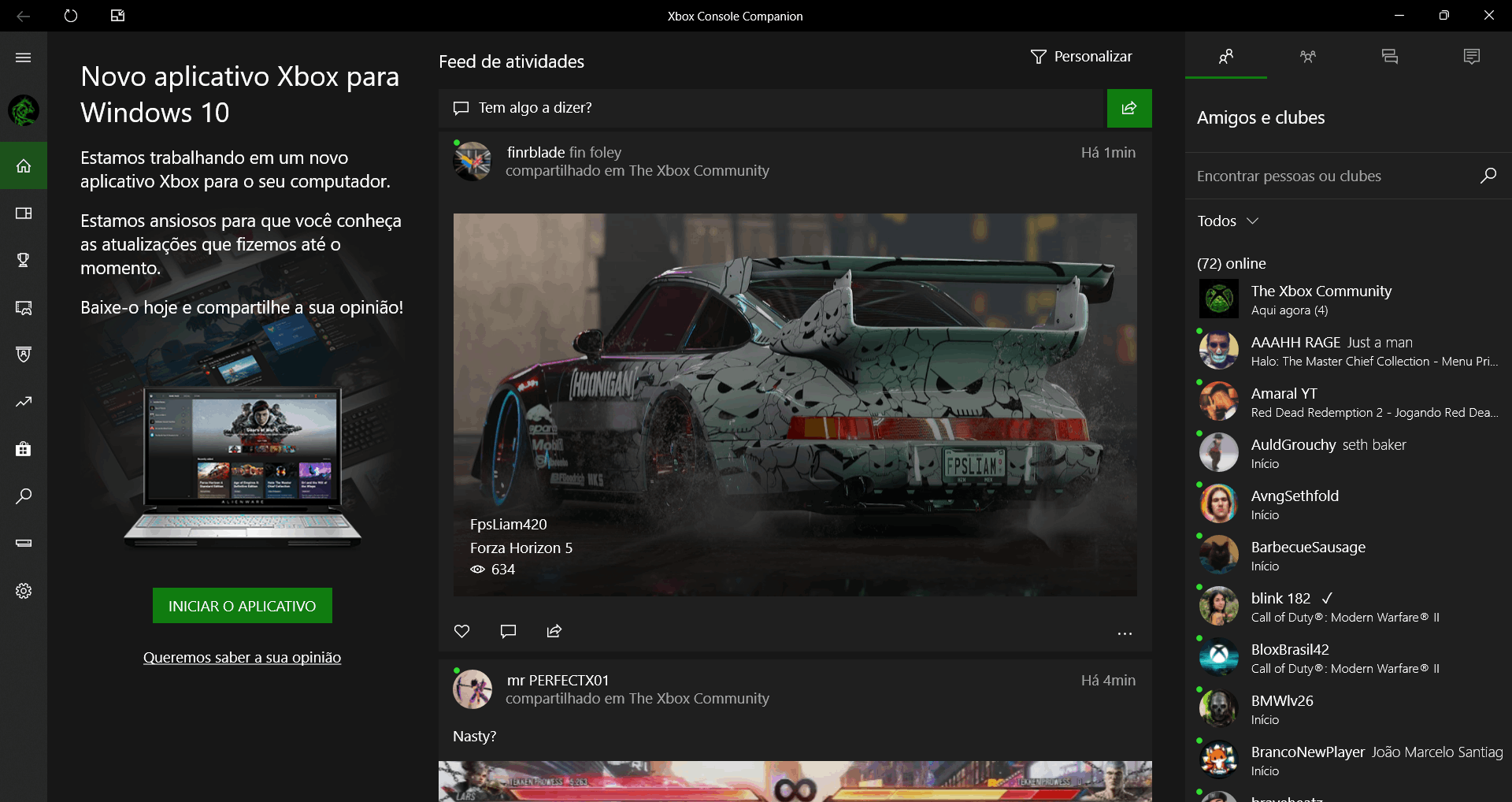1512x802 pixels.
Task: Open My Games sidebar icon
Action: pos(24,213)
